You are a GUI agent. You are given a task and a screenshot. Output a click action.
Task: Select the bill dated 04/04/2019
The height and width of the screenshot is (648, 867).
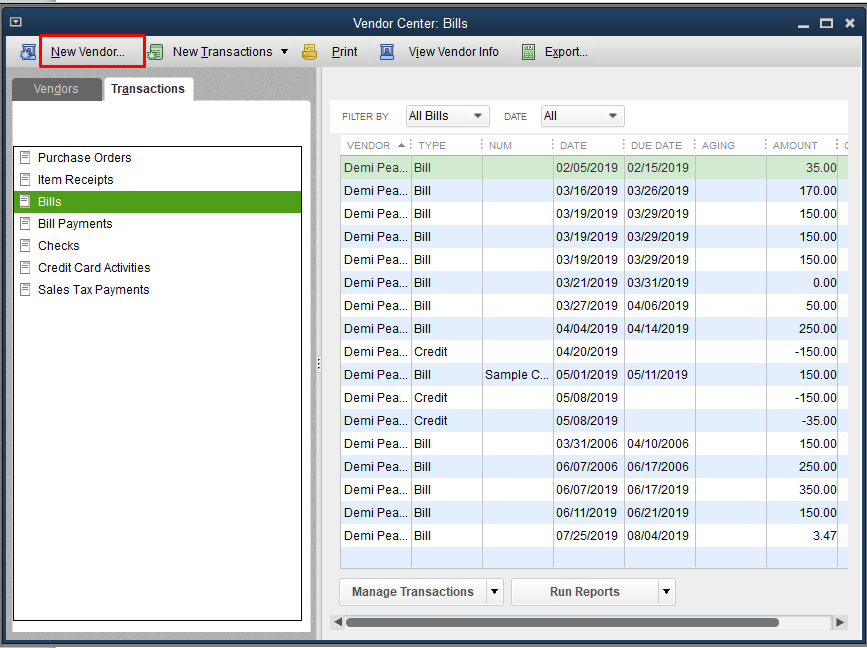tap(594, 329)
